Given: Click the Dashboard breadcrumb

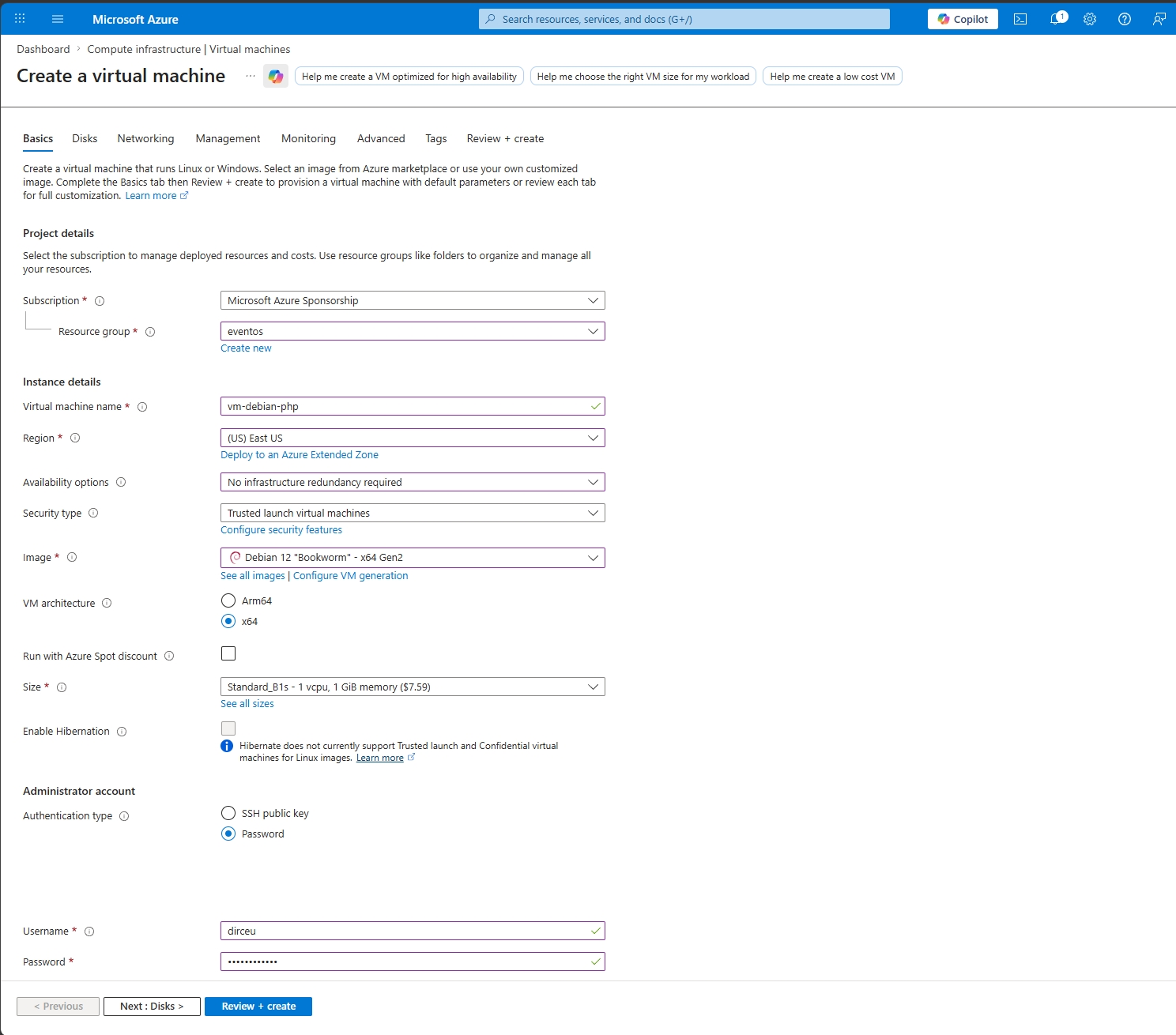Looking at the screenshot, I should [43, 49].
